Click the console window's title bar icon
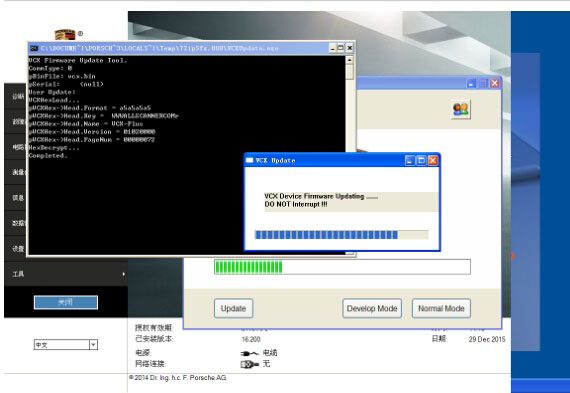 [34, 48]
